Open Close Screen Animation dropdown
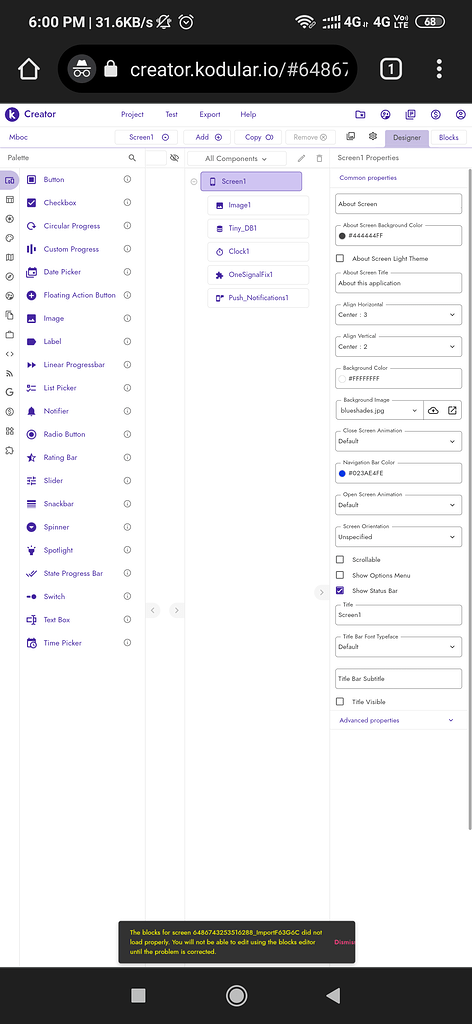 398,441
